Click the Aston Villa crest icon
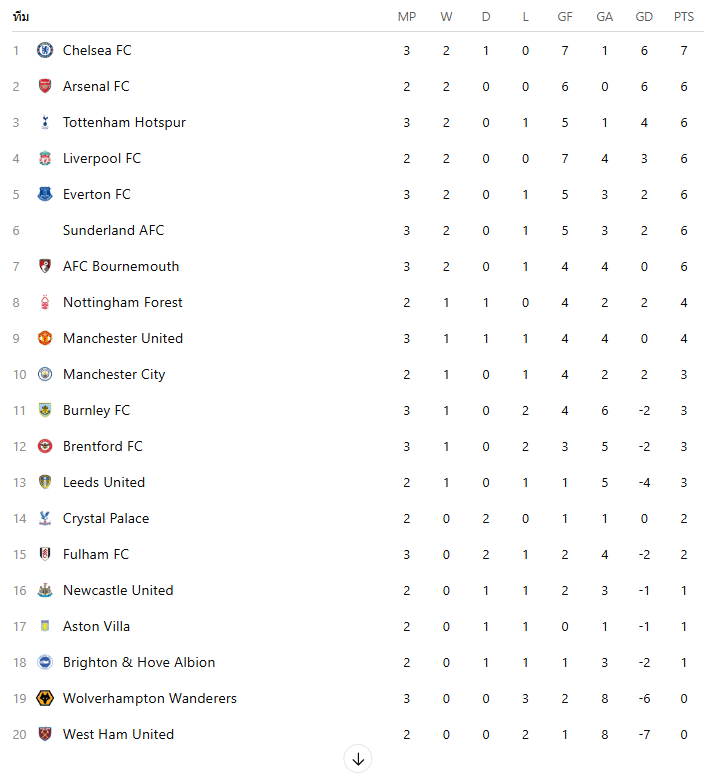 [45, 626]
